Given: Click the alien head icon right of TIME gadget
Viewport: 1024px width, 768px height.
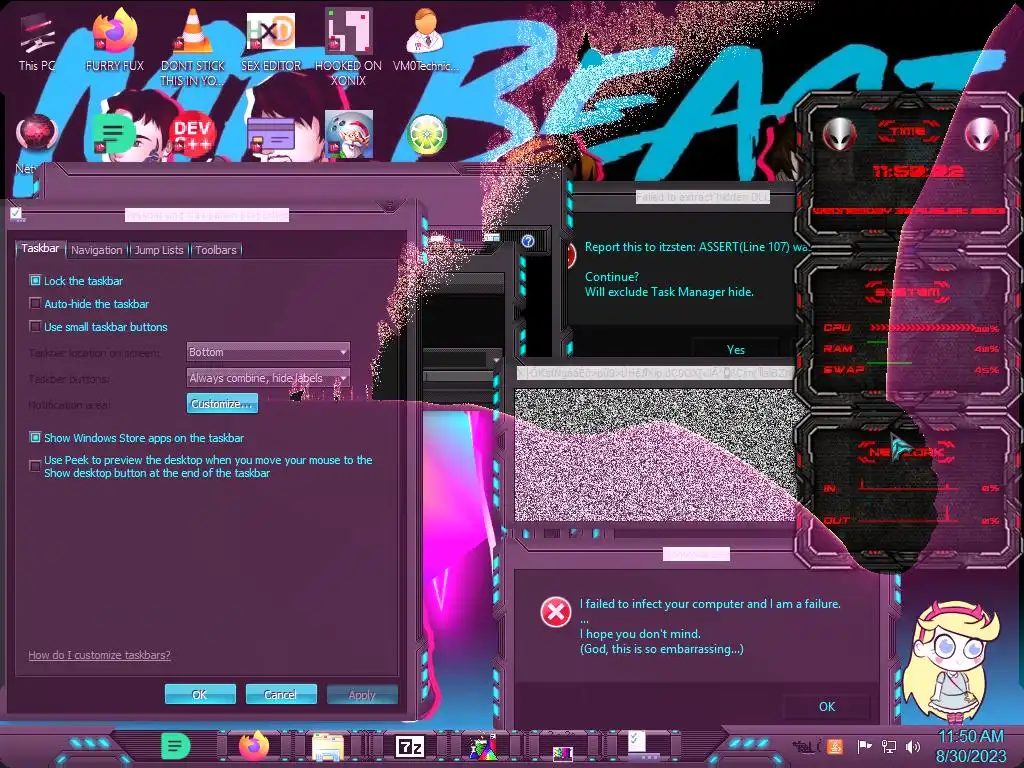Looking at the screenshot, I should click(x=981, y=134).
